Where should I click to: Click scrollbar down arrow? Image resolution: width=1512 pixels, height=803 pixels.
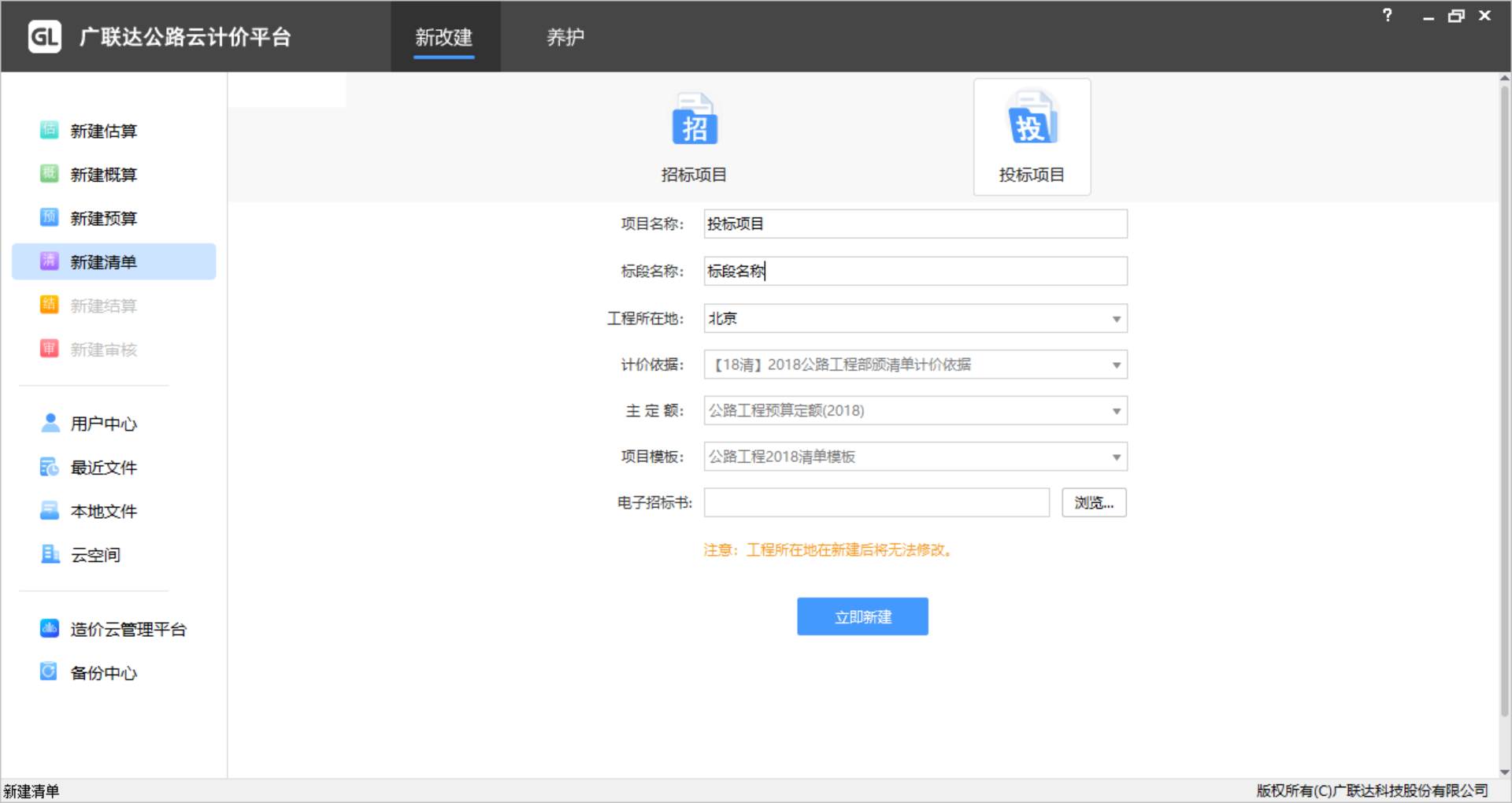[1505, 772]
